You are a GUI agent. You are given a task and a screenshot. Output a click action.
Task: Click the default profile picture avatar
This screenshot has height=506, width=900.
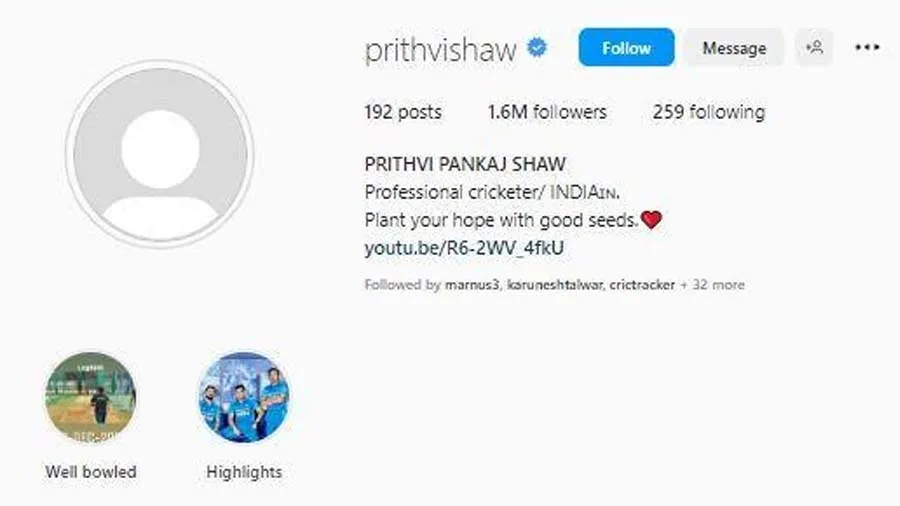pos(160,154)
